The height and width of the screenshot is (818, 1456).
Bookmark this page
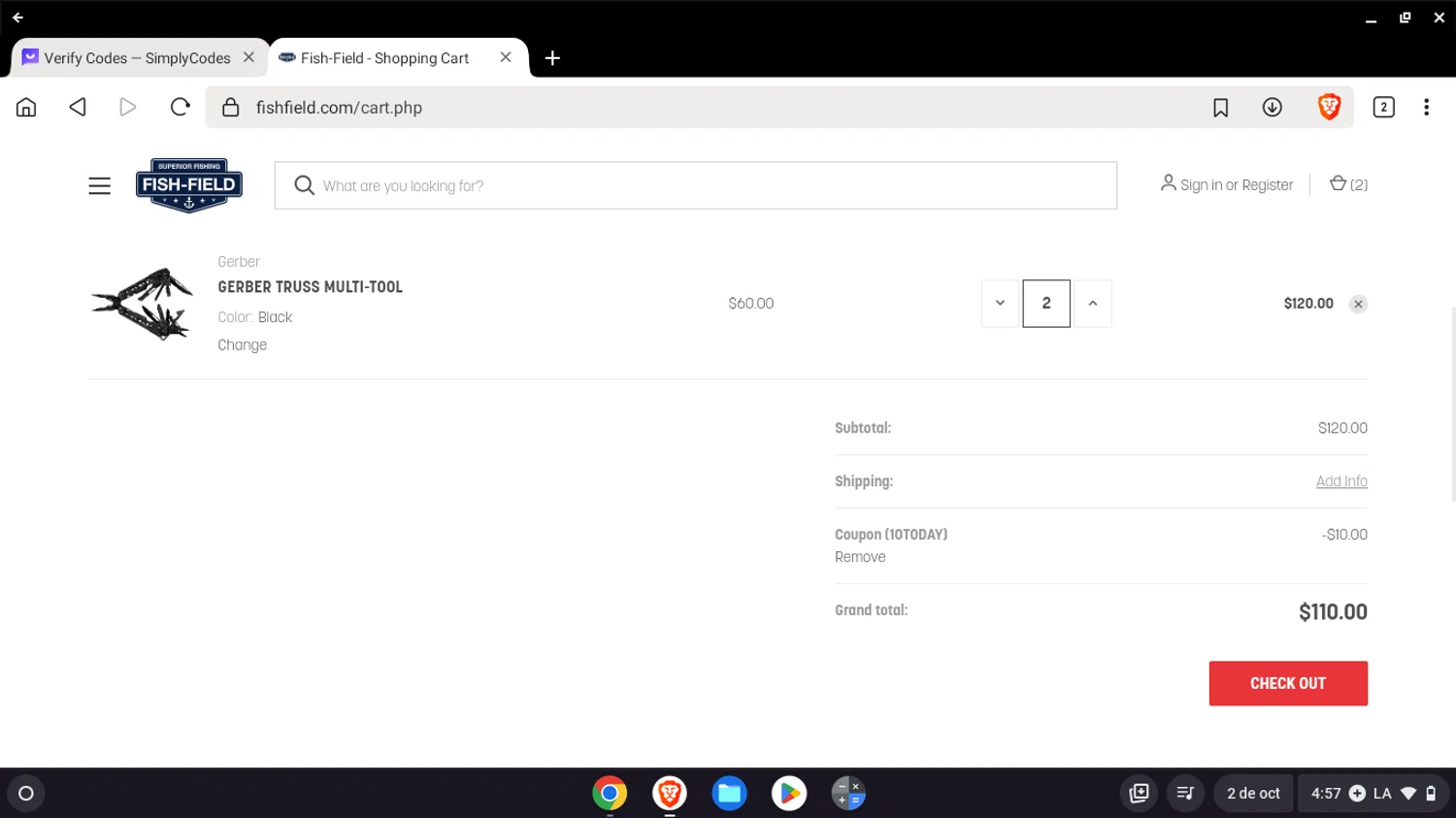tap(1221, 108)
